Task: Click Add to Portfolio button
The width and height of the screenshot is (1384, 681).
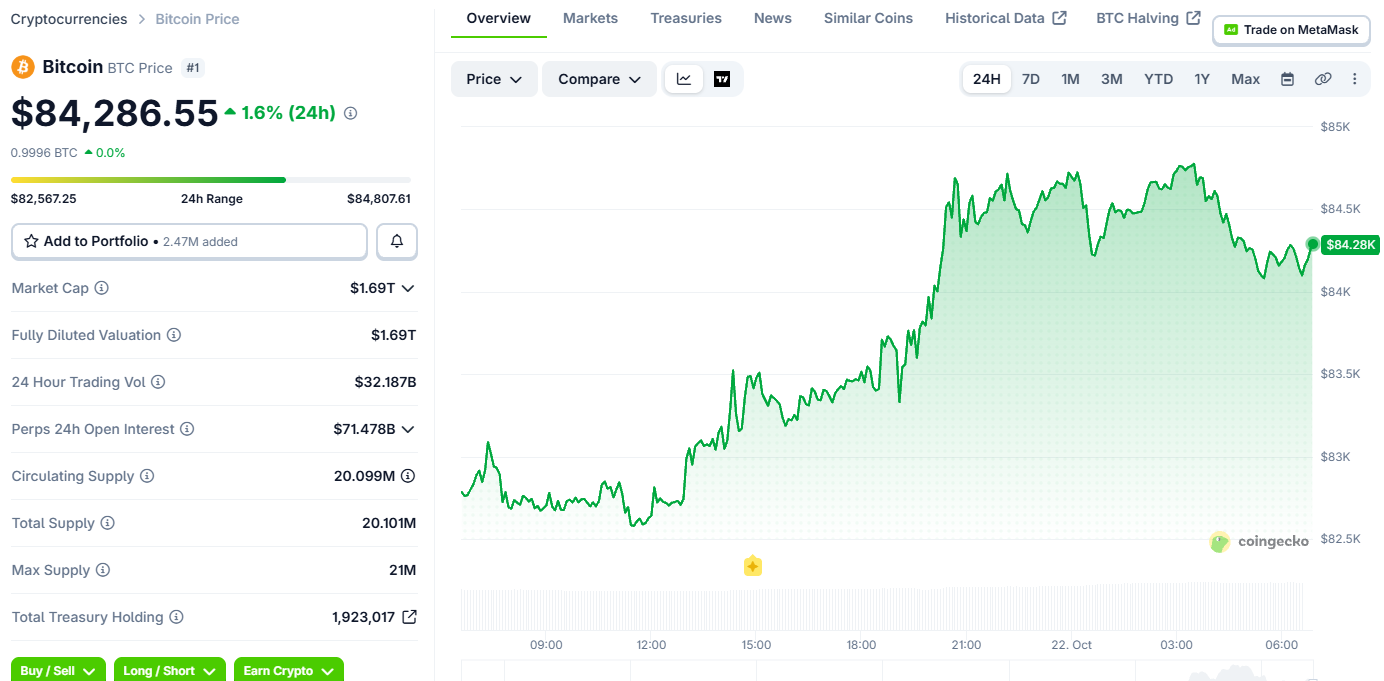Action: 189,241
